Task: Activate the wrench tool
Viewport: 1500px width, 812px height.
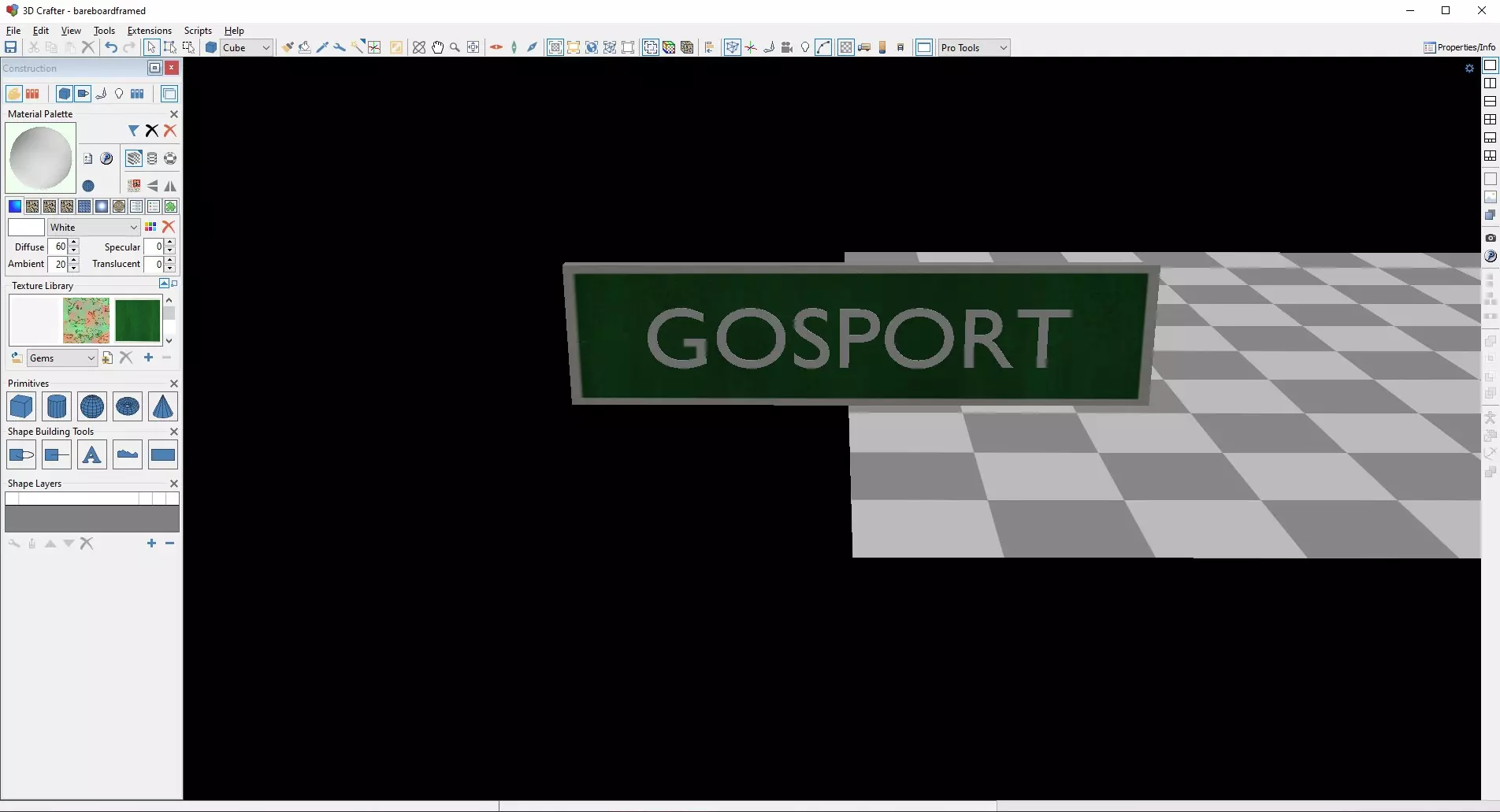Action: point(340,47)
